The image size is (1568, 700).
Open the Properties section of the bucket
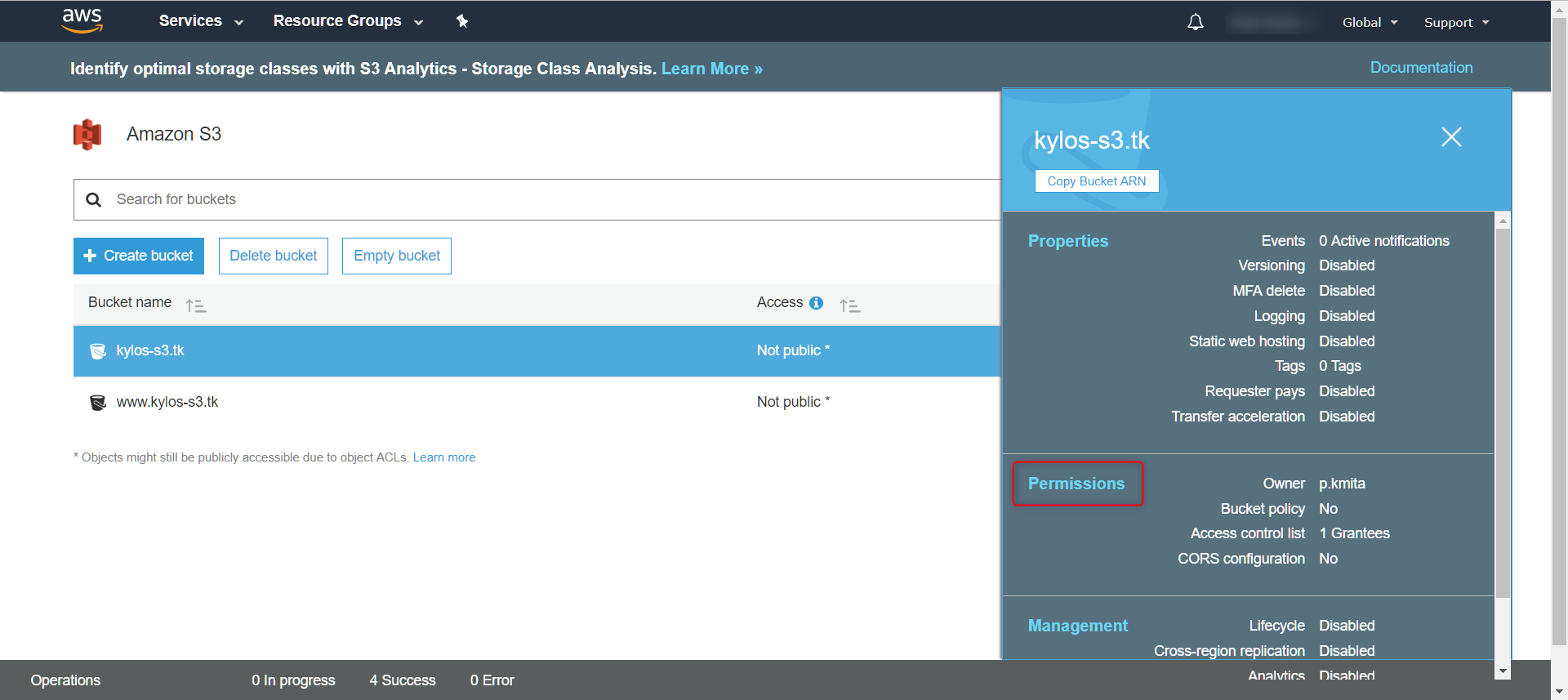tap(1068, 241)
